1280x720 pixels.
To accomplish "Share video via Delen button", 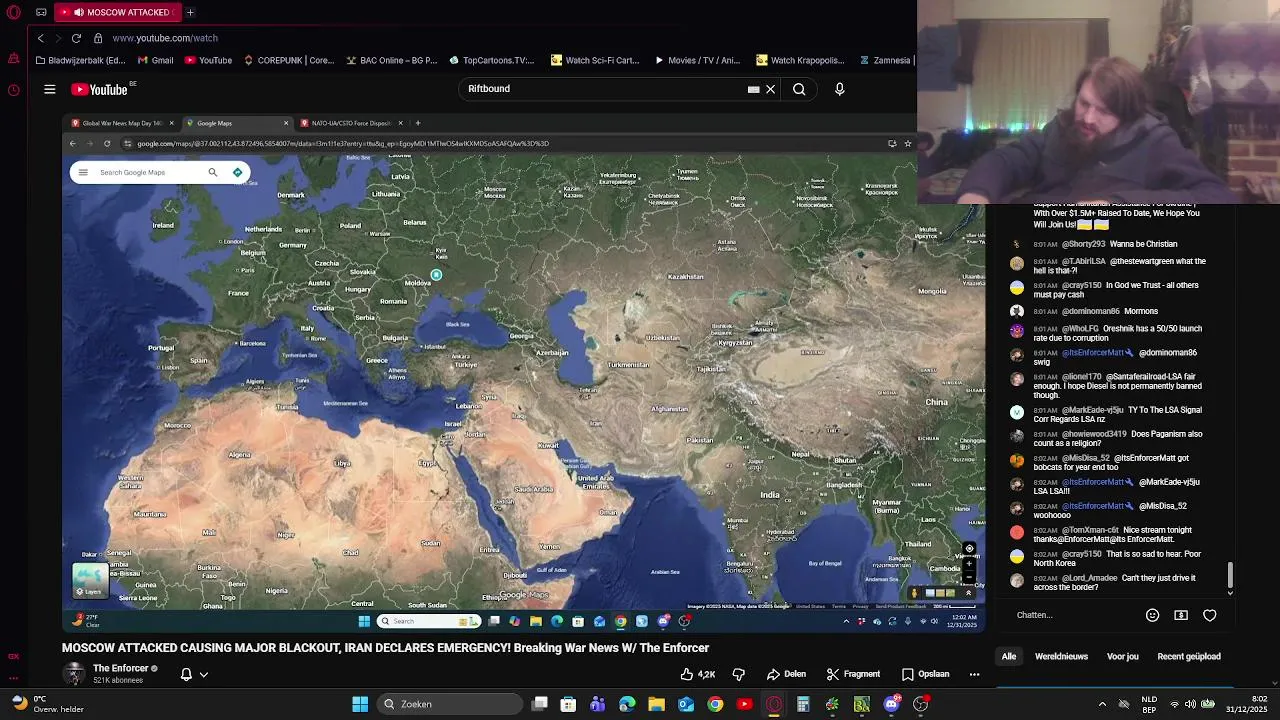I will (786, 674).
